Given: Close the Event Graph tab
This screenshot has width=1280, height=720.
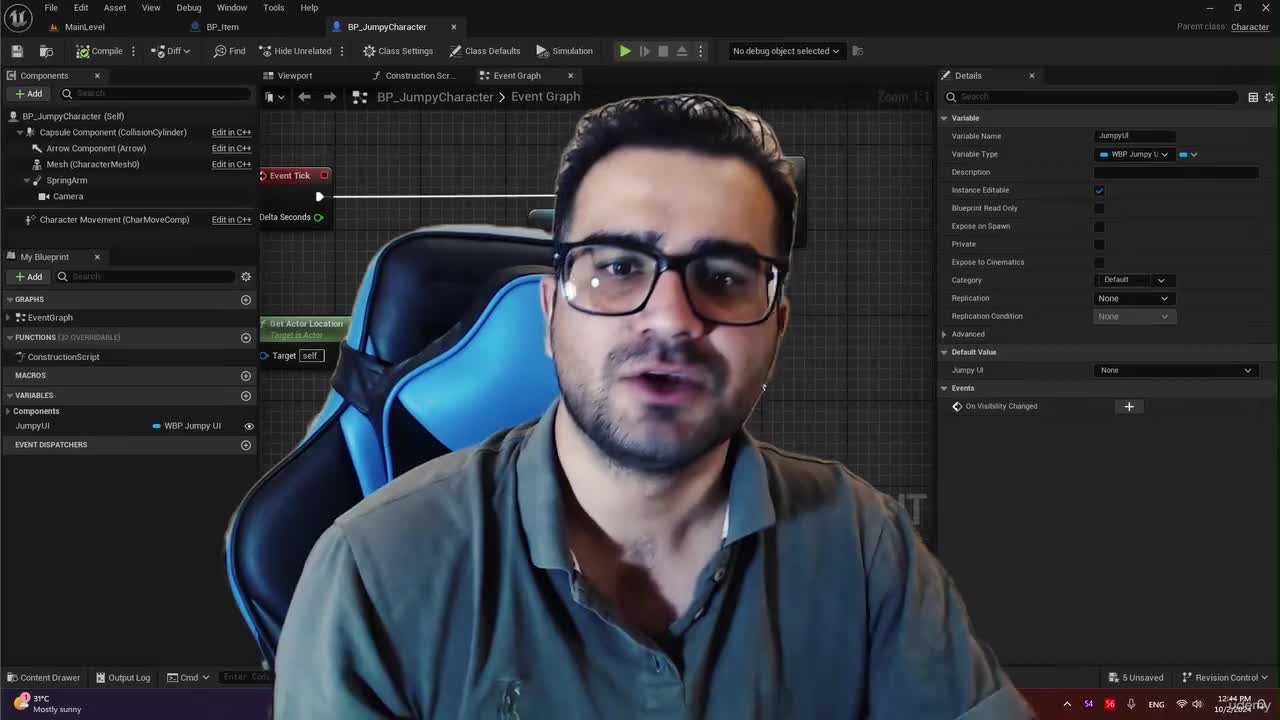Looking at the screenshot, I should (571, 76).
